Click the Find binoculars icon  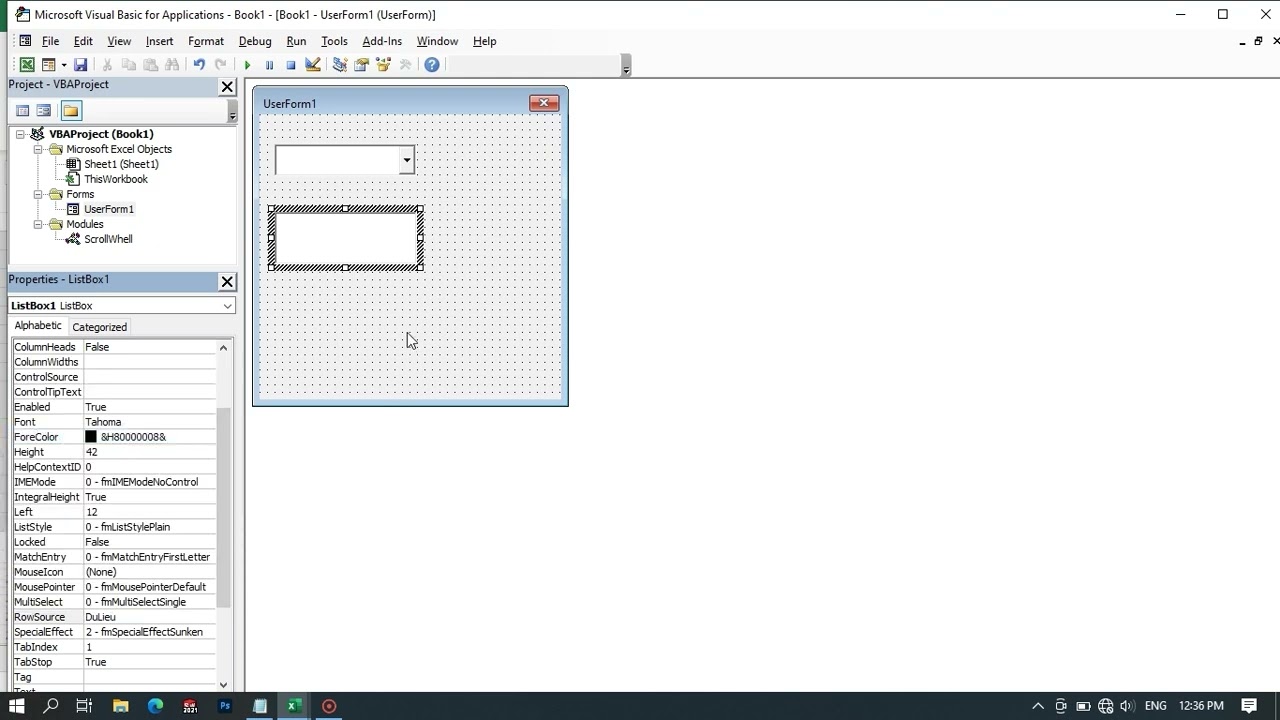pos(172,65)
